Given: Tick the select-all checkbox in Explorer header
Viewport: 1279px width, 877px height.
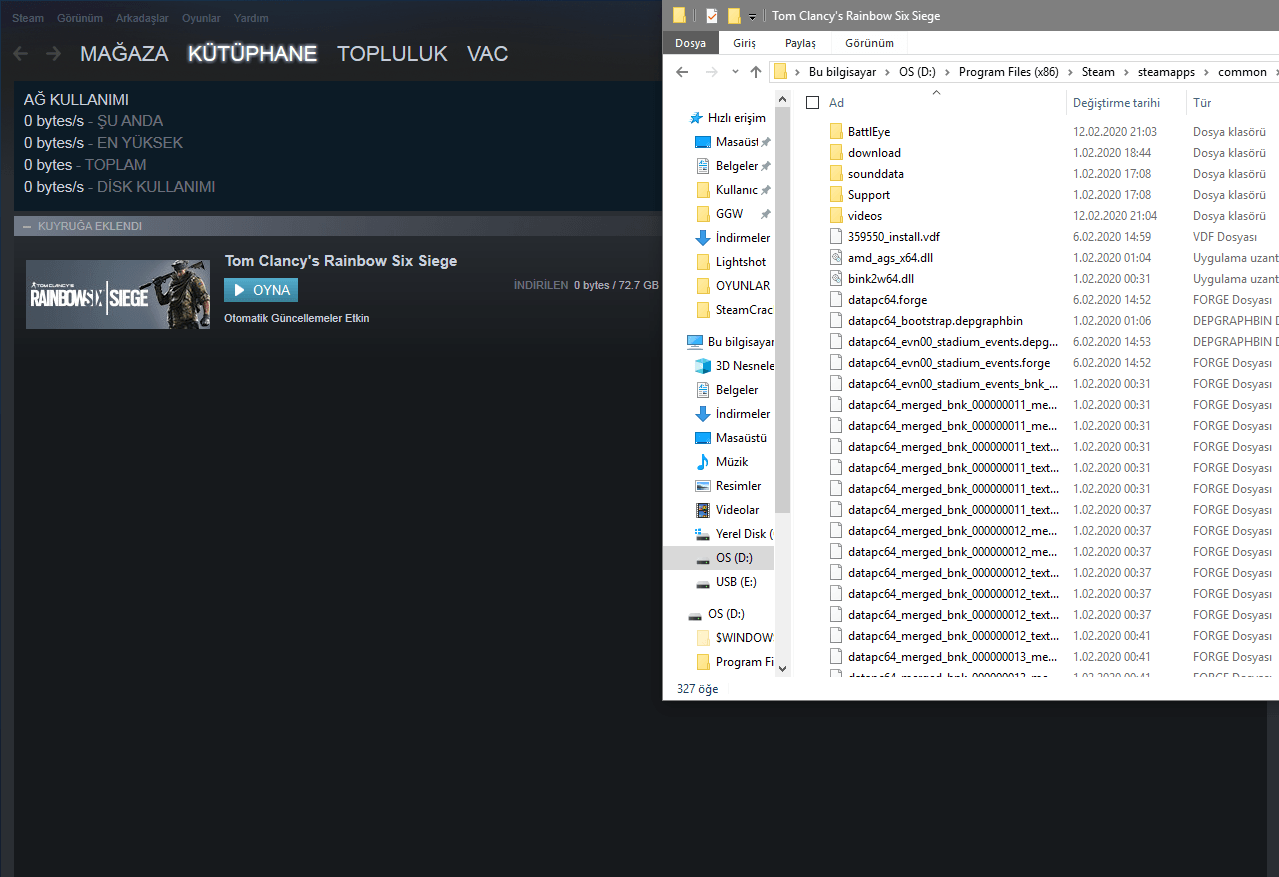Looking at the screenshot, I should (812, 103).
